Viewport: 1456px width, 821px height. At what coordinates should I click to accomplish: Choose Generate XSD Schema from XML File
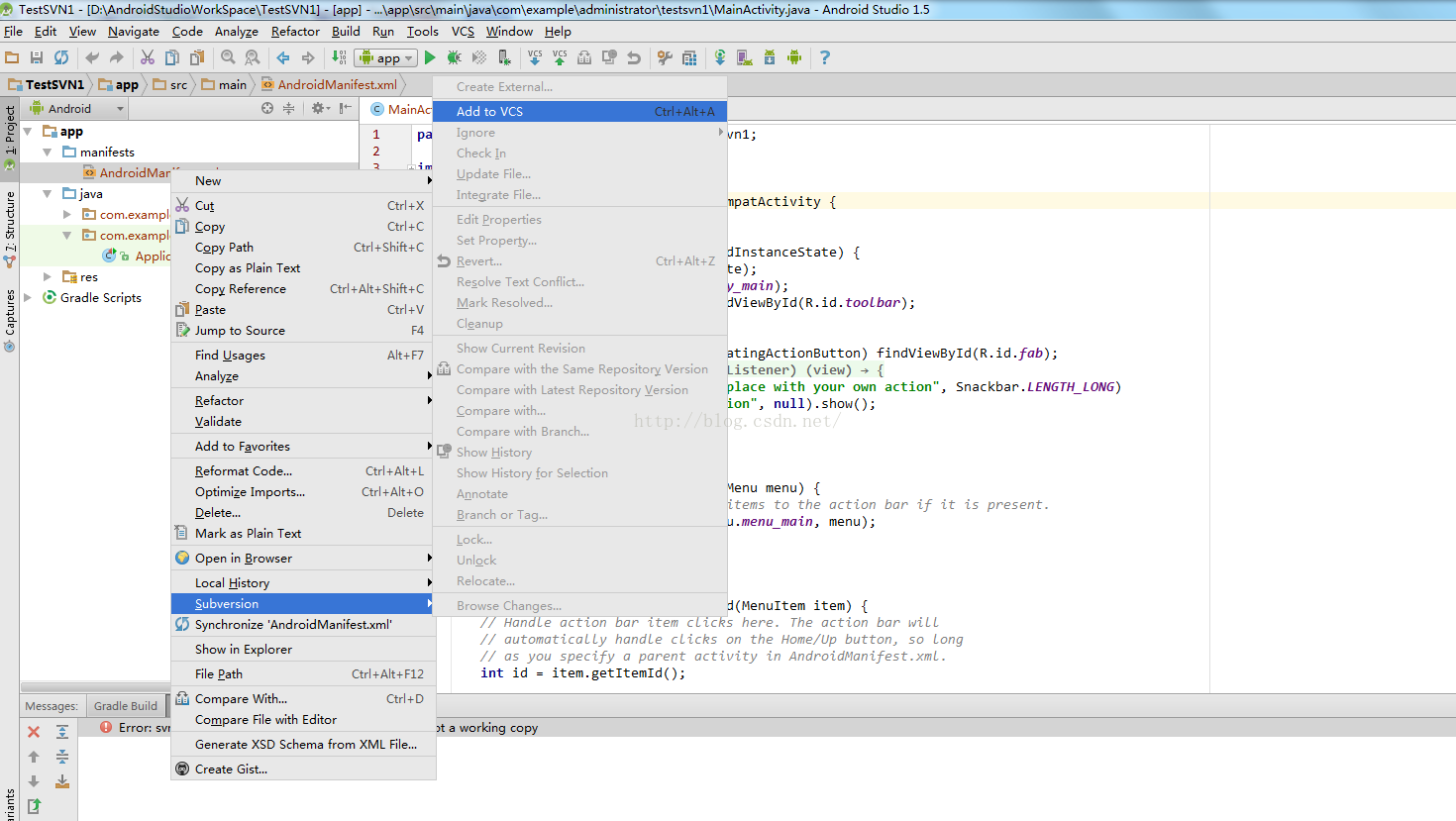pos(303,744)
